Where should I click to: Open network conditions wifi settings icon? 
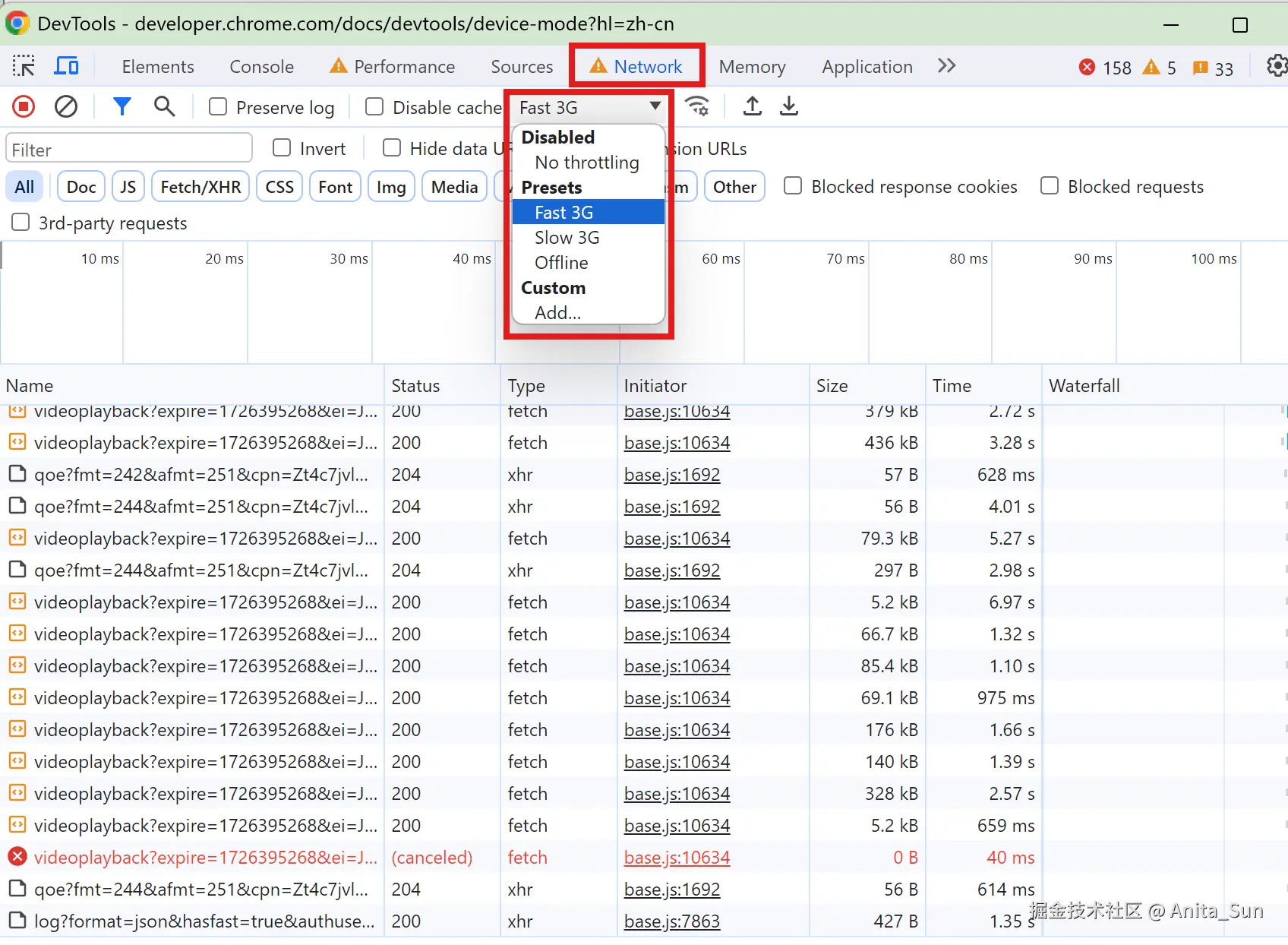coord(697,106)
